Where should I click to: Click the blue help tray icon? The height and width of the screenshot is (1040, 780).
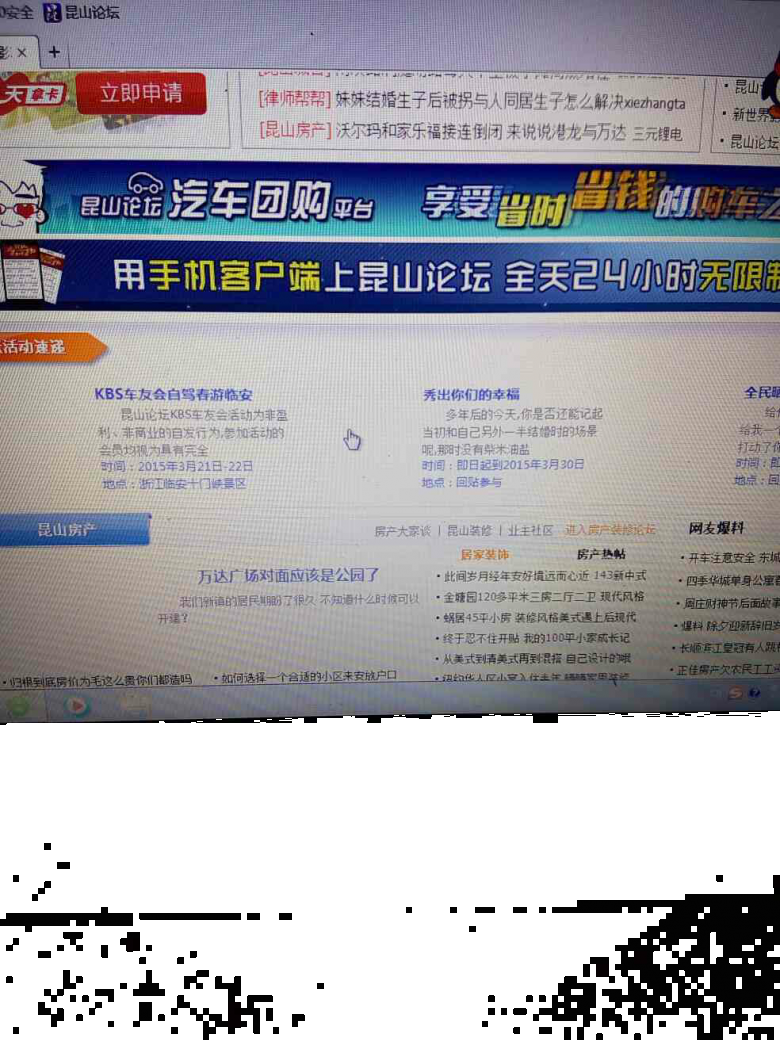click(754, 693)
